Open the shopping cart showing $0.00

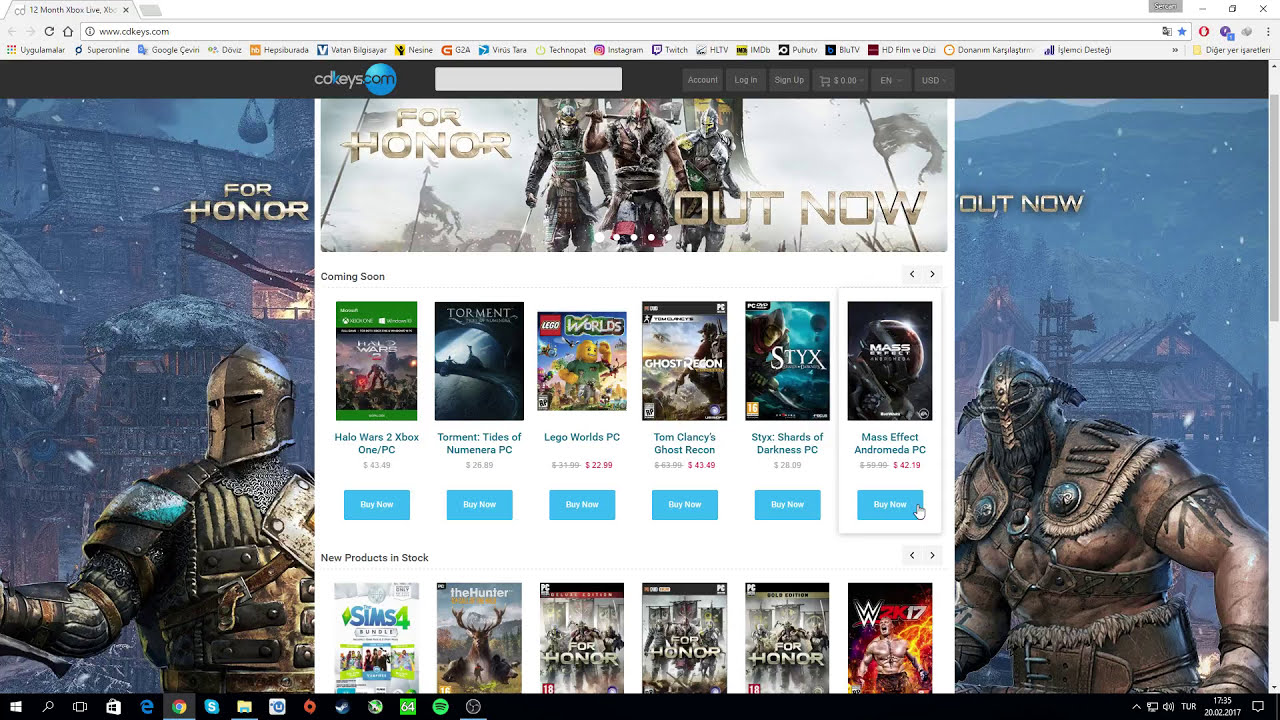pos(838,80)
